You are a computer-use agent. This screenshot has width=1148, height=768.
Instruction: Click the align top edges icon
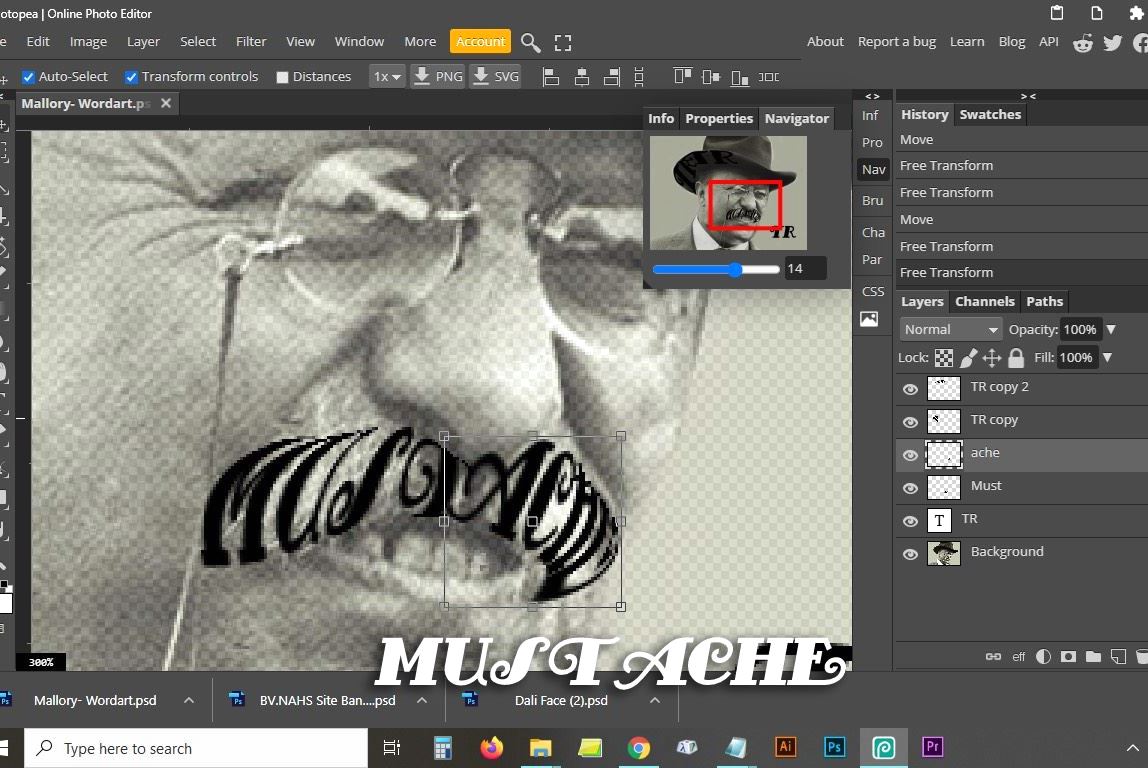683,77
